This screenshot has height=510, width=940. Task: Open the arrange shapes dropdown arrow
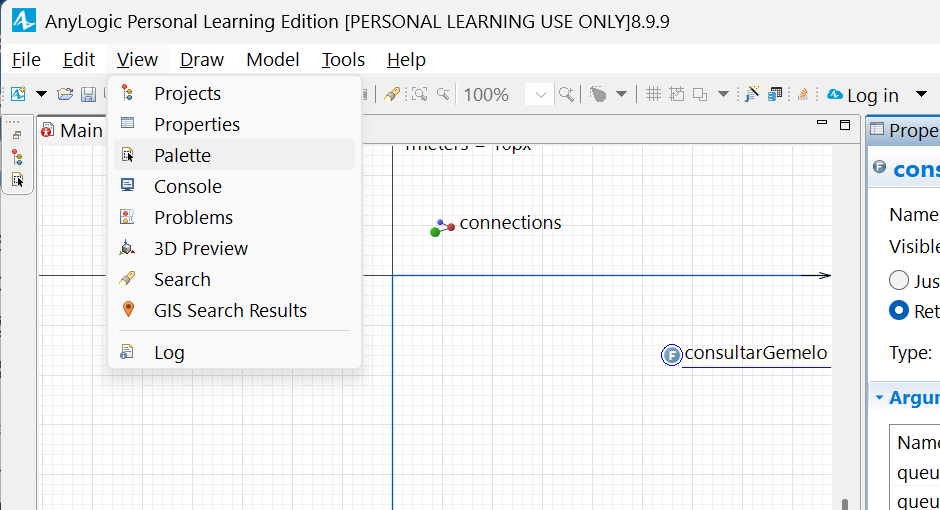coord(724,94)
